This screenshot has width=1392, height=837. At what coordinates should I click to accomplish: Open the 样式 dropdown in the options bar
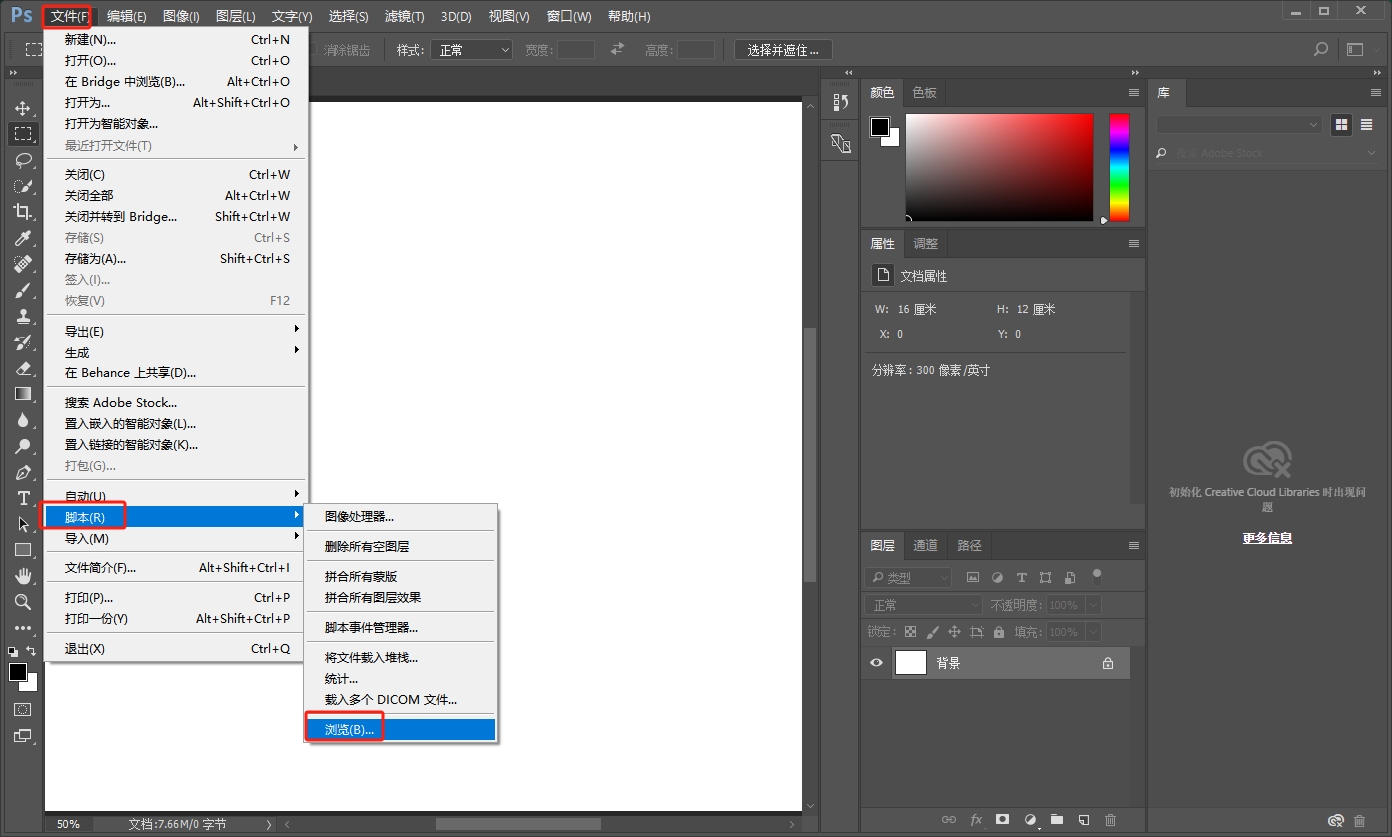[x=471, y=49]
